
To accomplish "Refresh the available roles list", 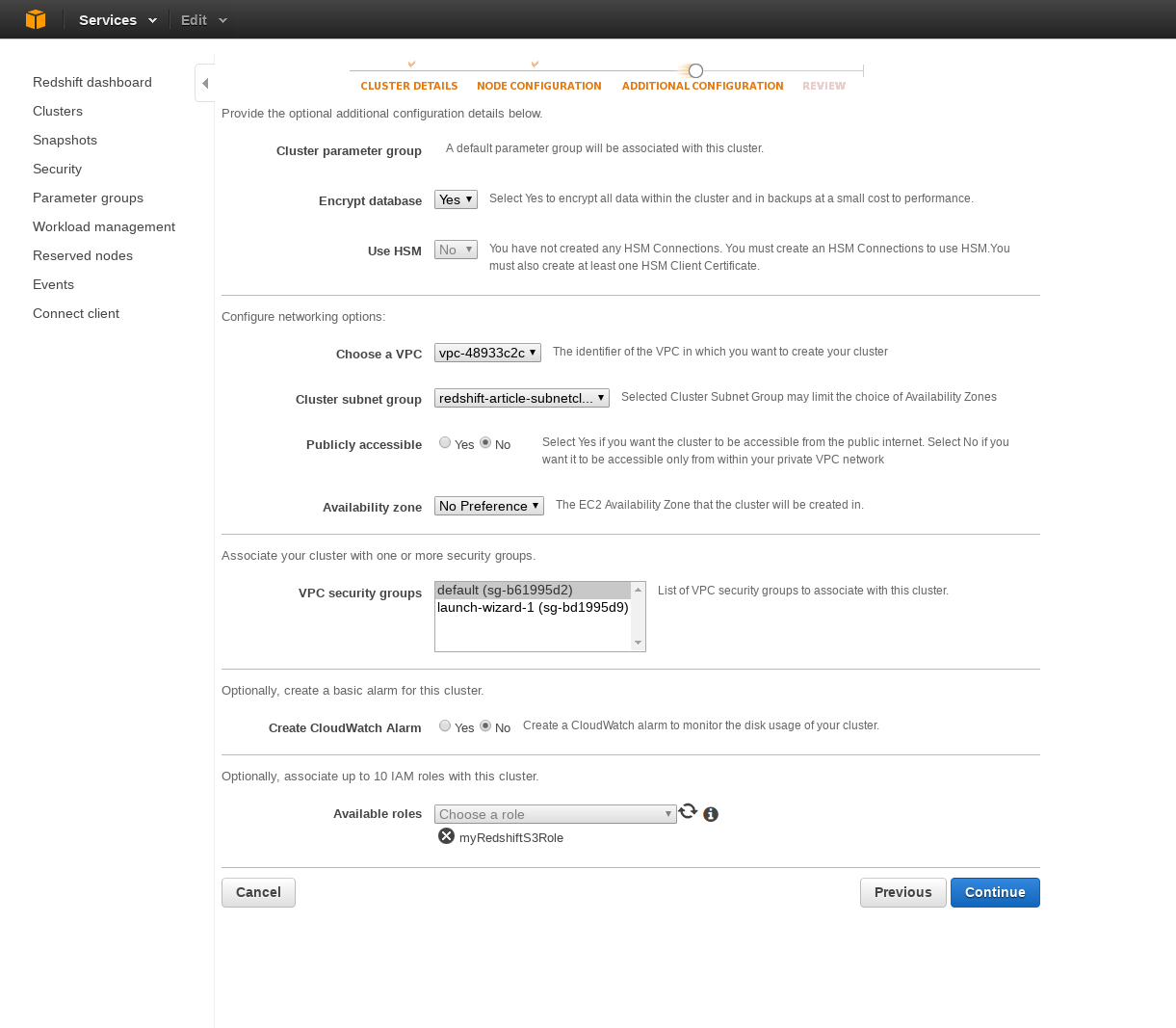I will [x=688, y=812].
